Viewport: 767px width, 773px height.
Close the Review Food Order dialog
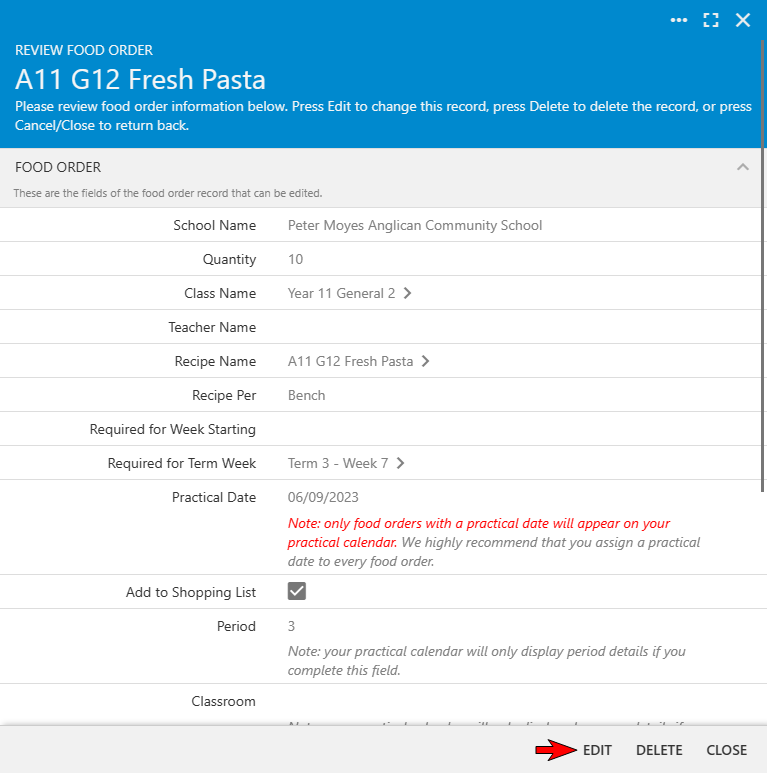click(x=743, y=20)
